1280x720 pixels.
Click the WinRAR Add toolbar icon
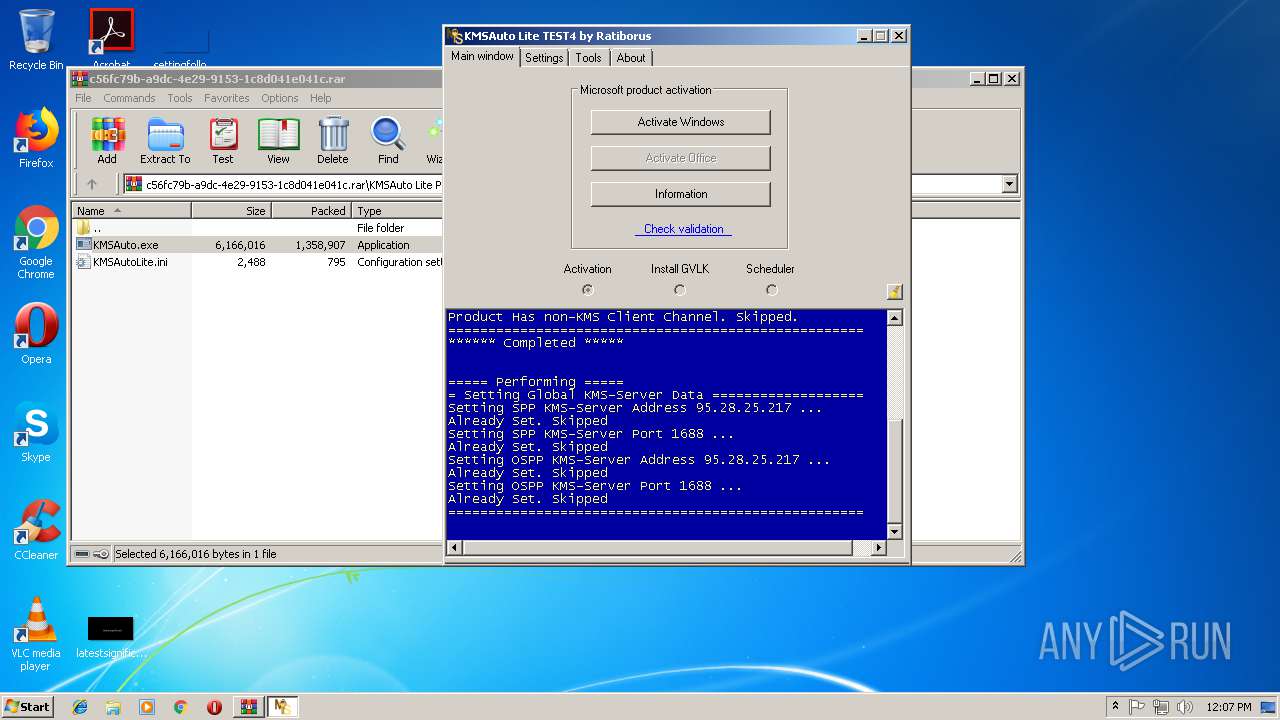107,140
